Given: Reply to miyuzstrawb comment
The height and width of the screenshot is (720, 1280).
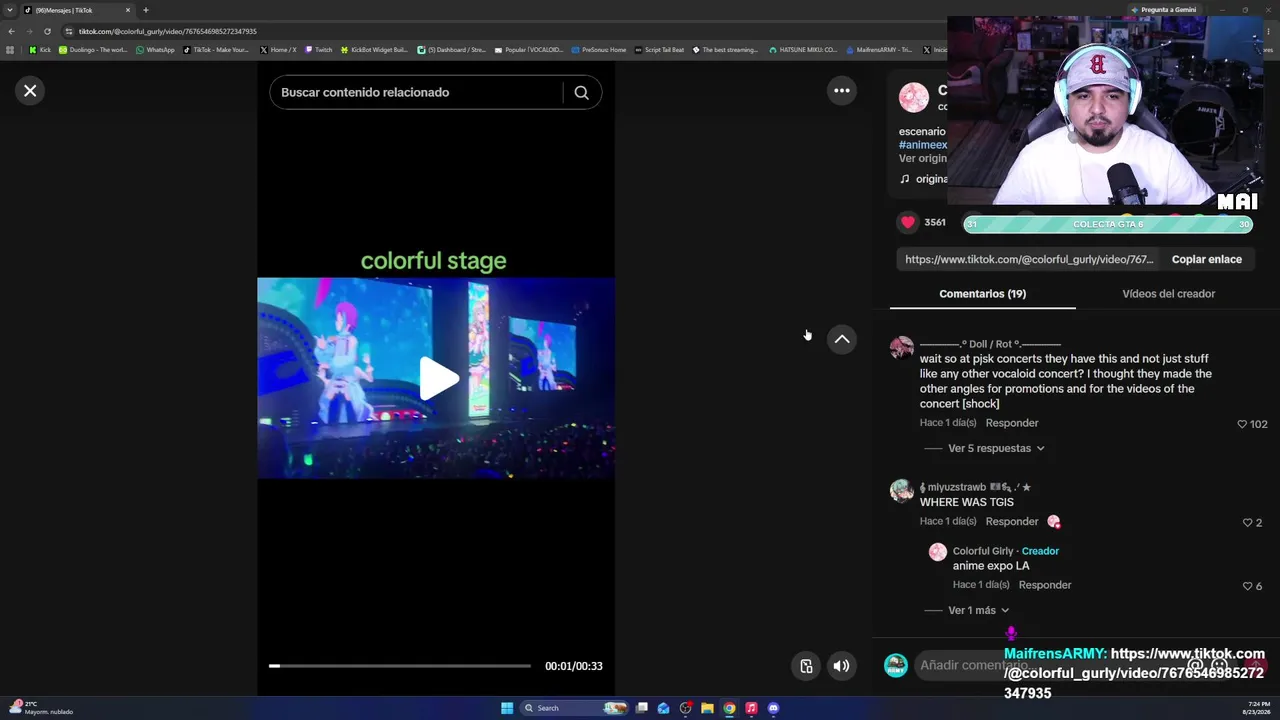Looking at the screenshot, I should (x=1012, y=522).
